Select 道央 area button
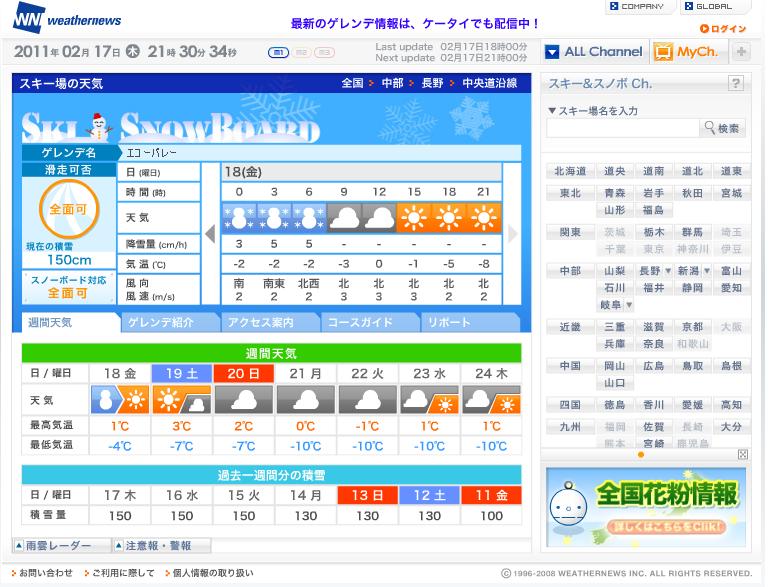 (x=614, y=171)
